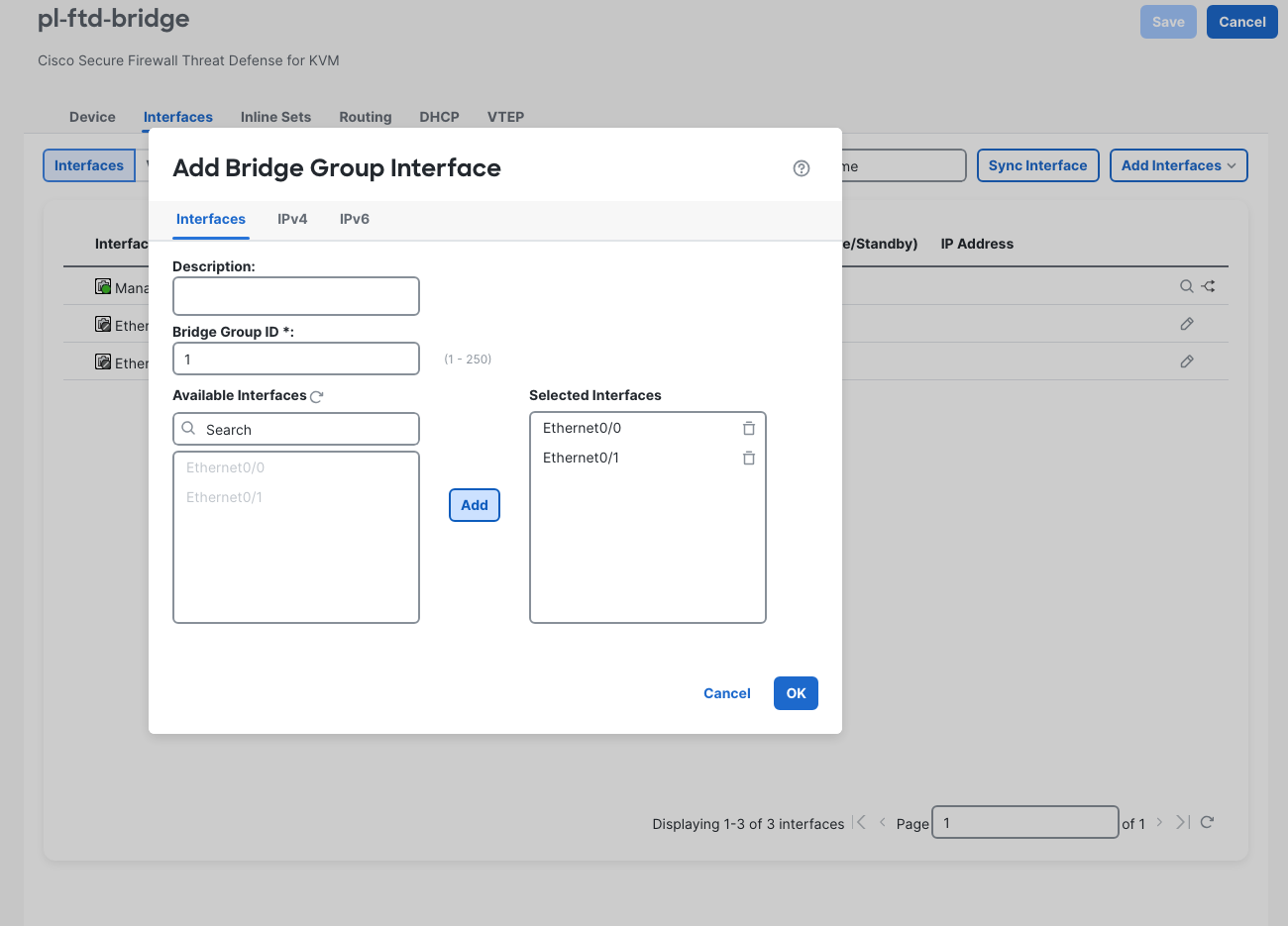Go to previous page of interfaces
1288x926 pixels.
(x=882, y=822)
